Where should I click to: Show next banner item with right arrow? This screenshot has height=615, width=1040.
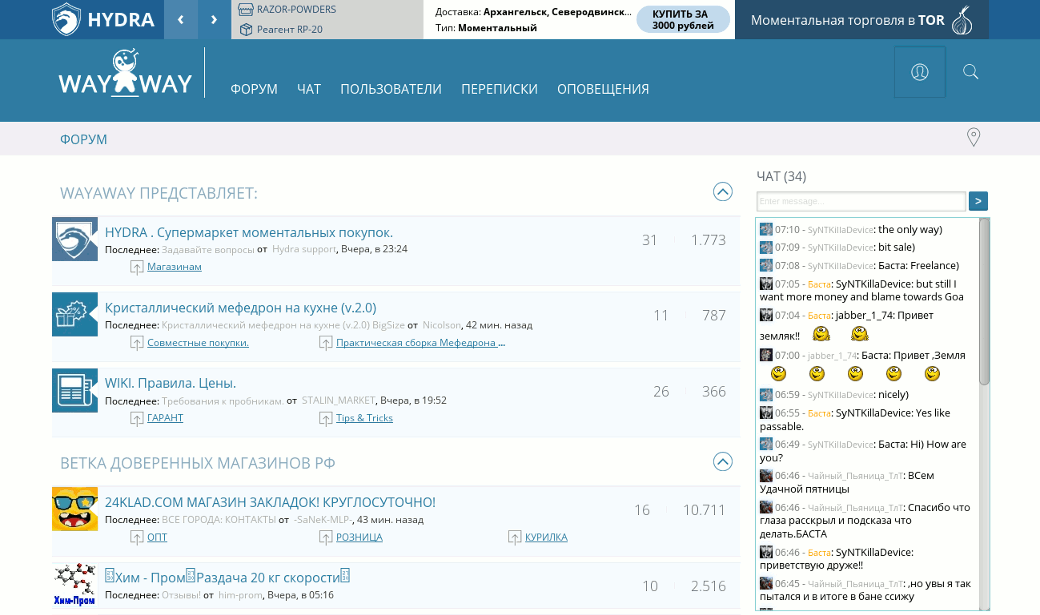[x=214, y=19]
